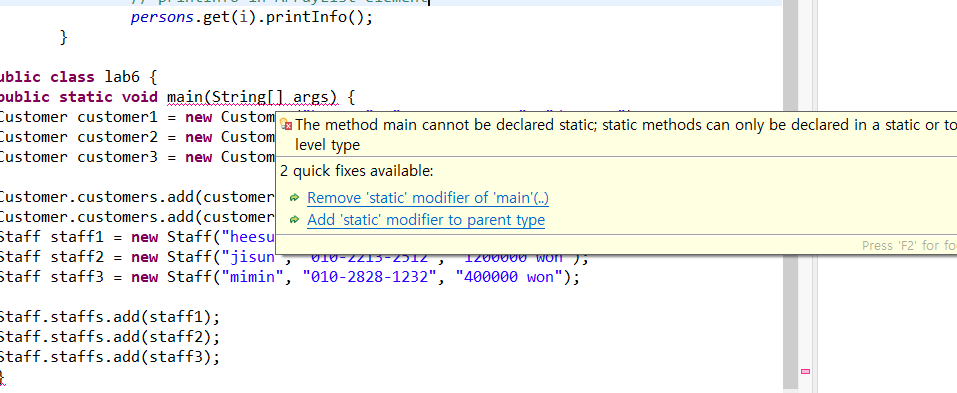Place cursor on persons.get(i).printInfo() line

click(251, 17)
